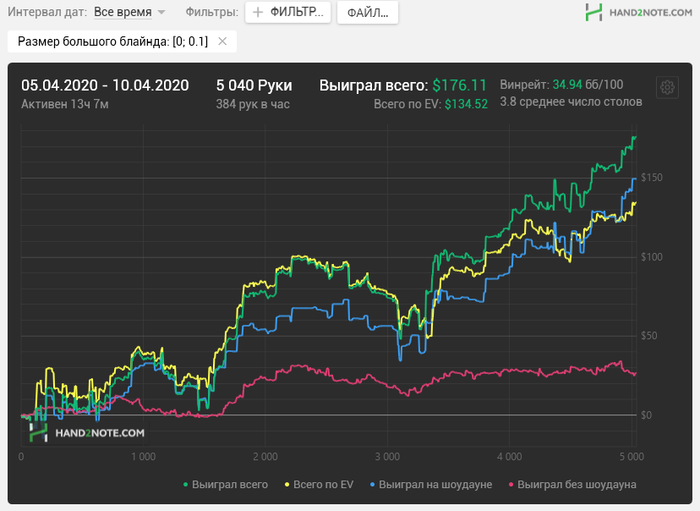This screenshot has height=511, width=700.
Task: Click the date range 05.04.2020 - 10.04.2020
Action: coord(105,85)
